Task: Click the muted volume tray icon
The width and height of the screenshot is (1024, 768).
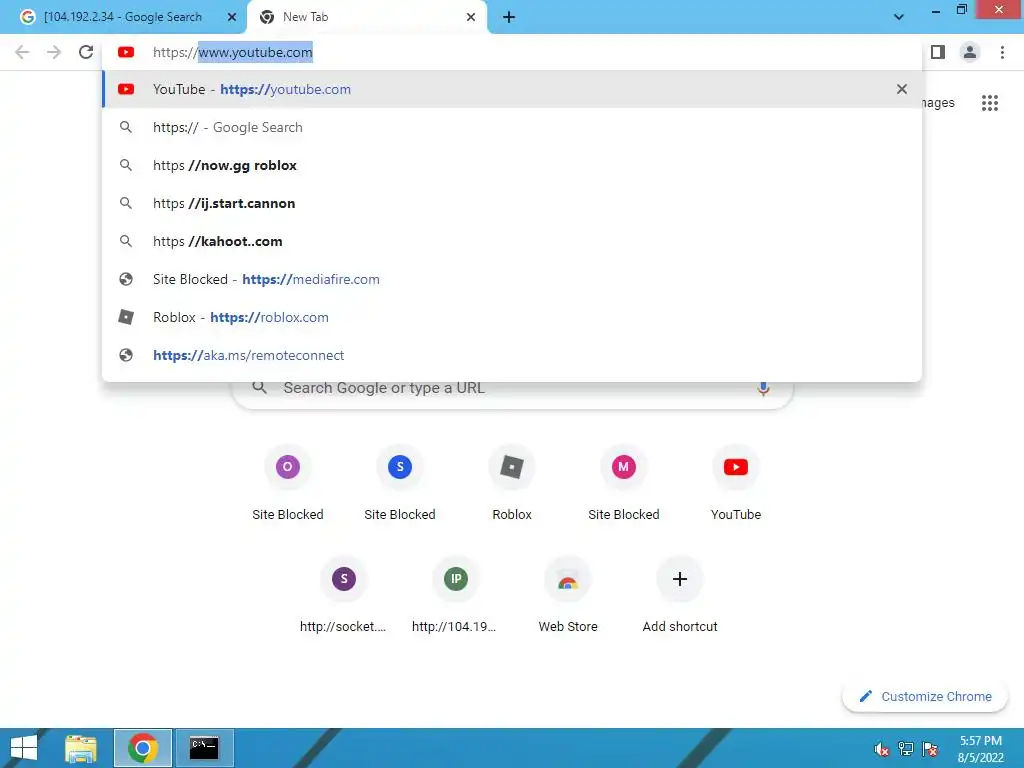Action: 882,749
